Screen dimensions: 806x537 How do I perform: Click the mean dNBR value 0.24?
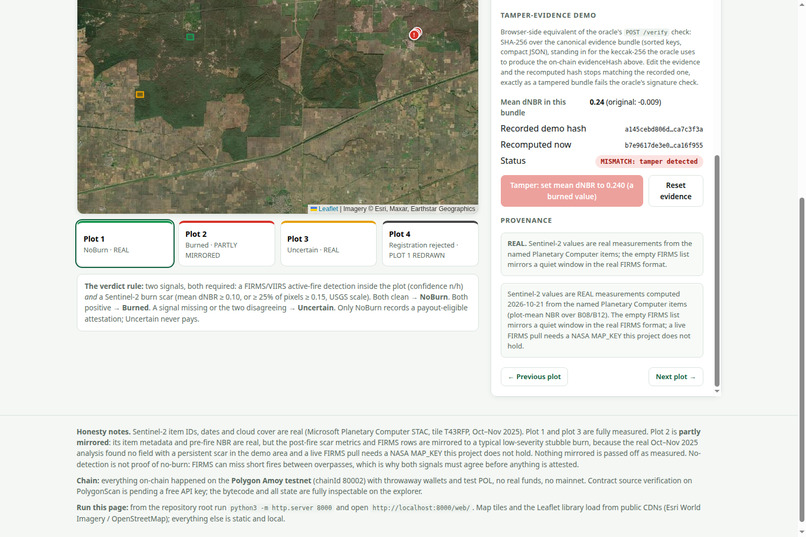pos(597,102)
